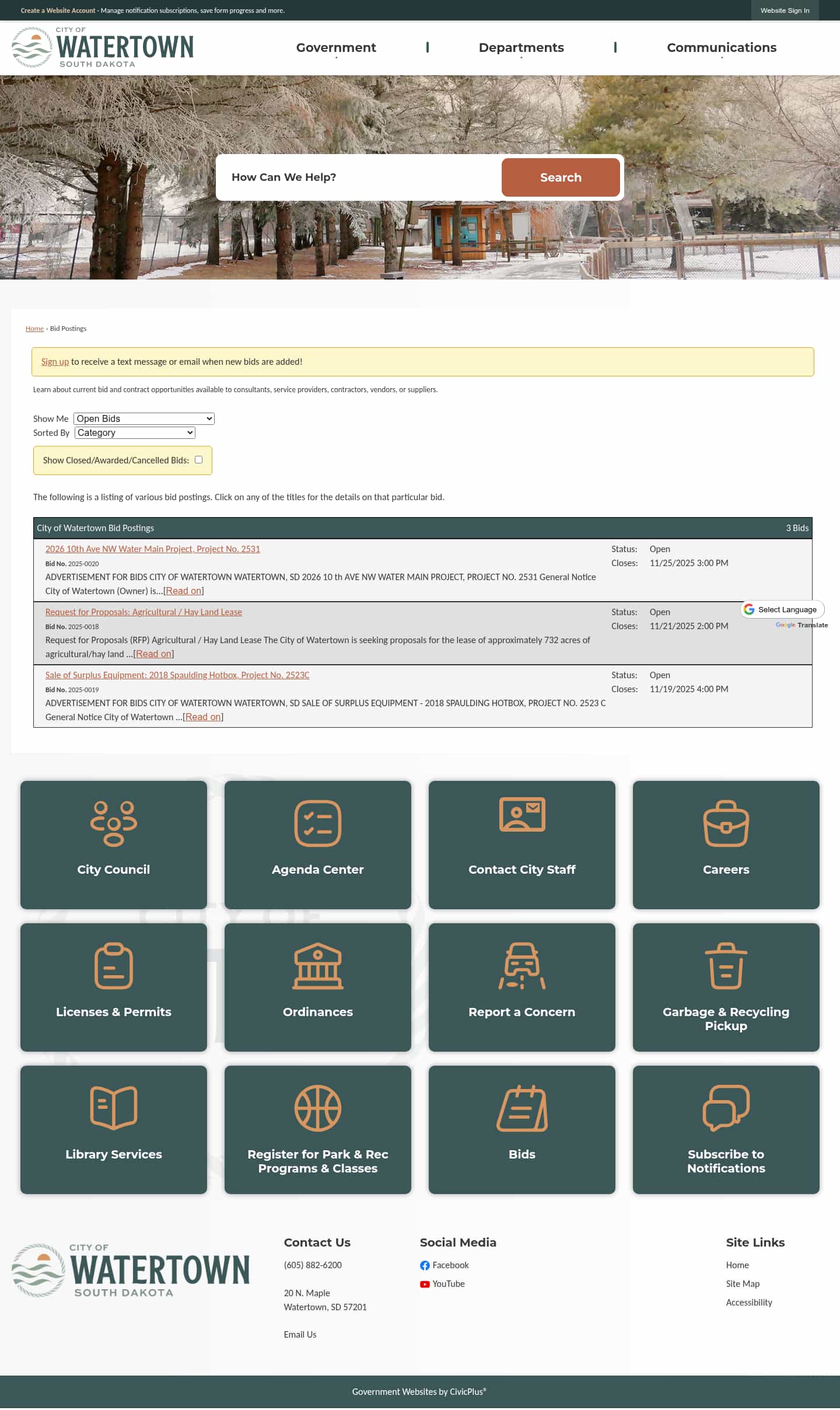Click Read on for Water Main Project bid
Screen dimensions: 840x1410
(x=184, y=591)
